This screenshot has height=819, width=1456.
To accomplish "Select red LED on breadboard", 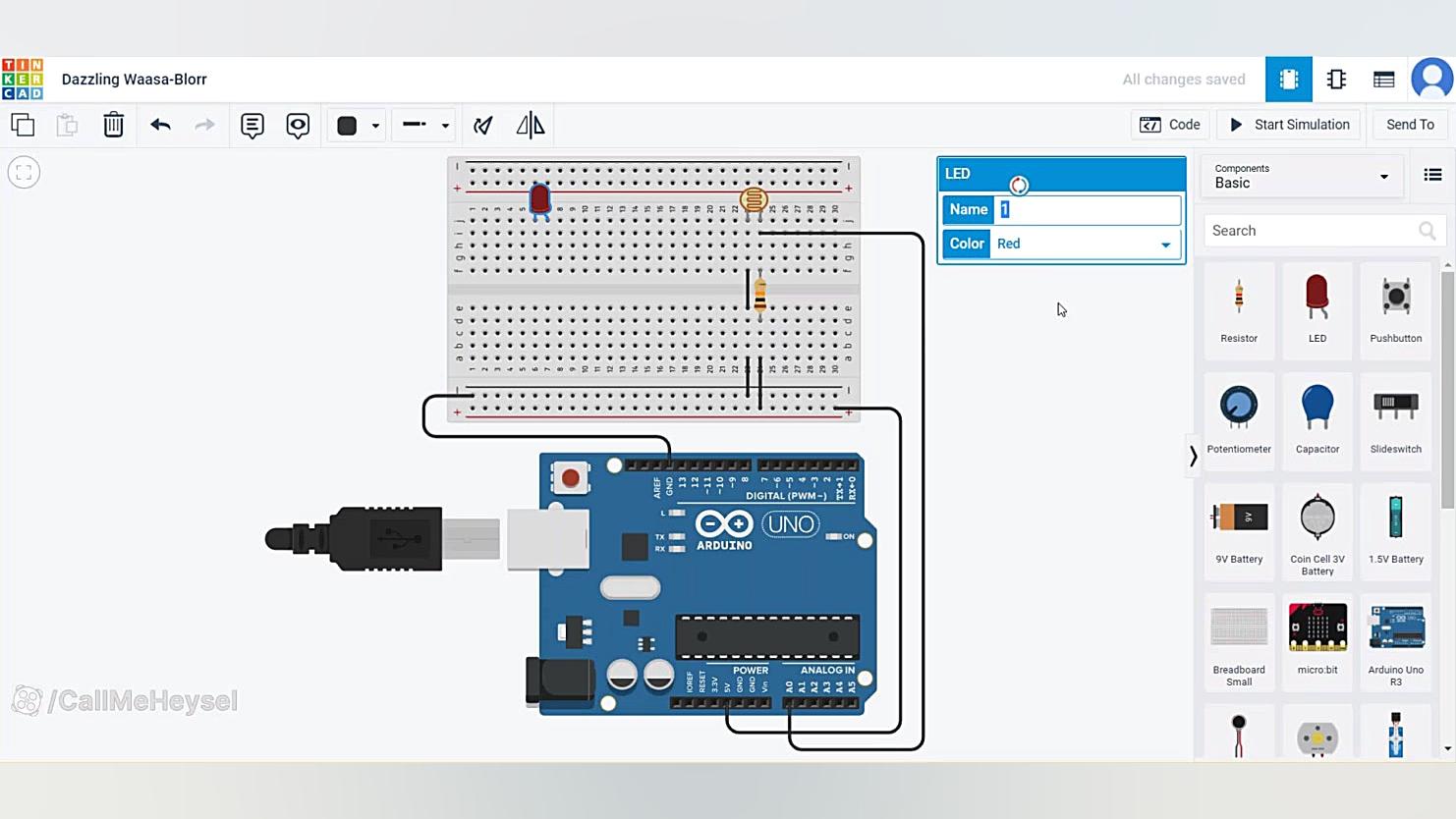I will [539, 199].
